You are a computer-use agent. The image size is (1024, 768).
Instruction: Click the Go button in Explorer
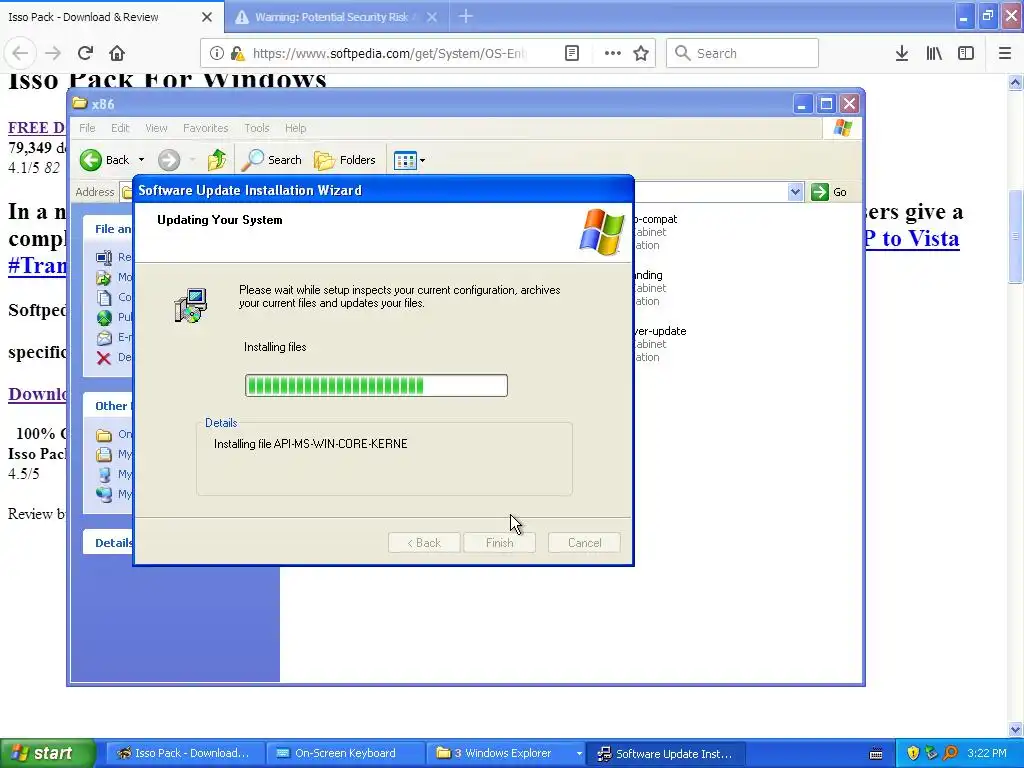click(829, 192)
